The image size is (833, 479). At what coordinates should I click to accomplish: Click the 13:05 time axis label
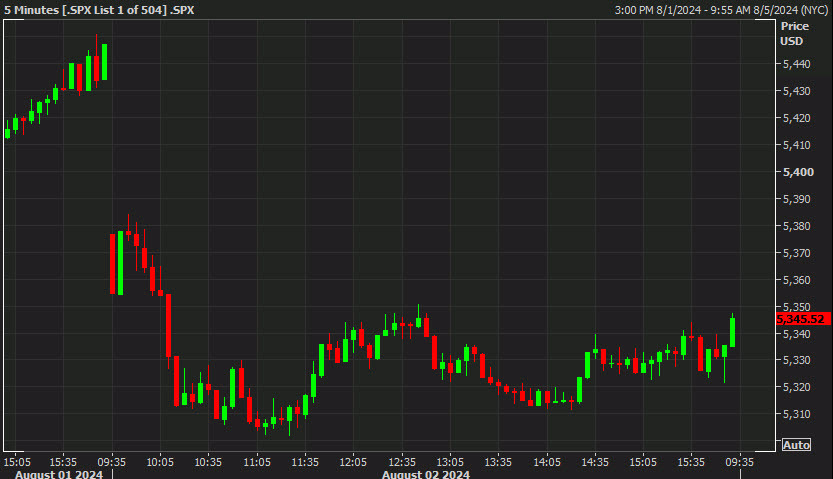(450, 462)
